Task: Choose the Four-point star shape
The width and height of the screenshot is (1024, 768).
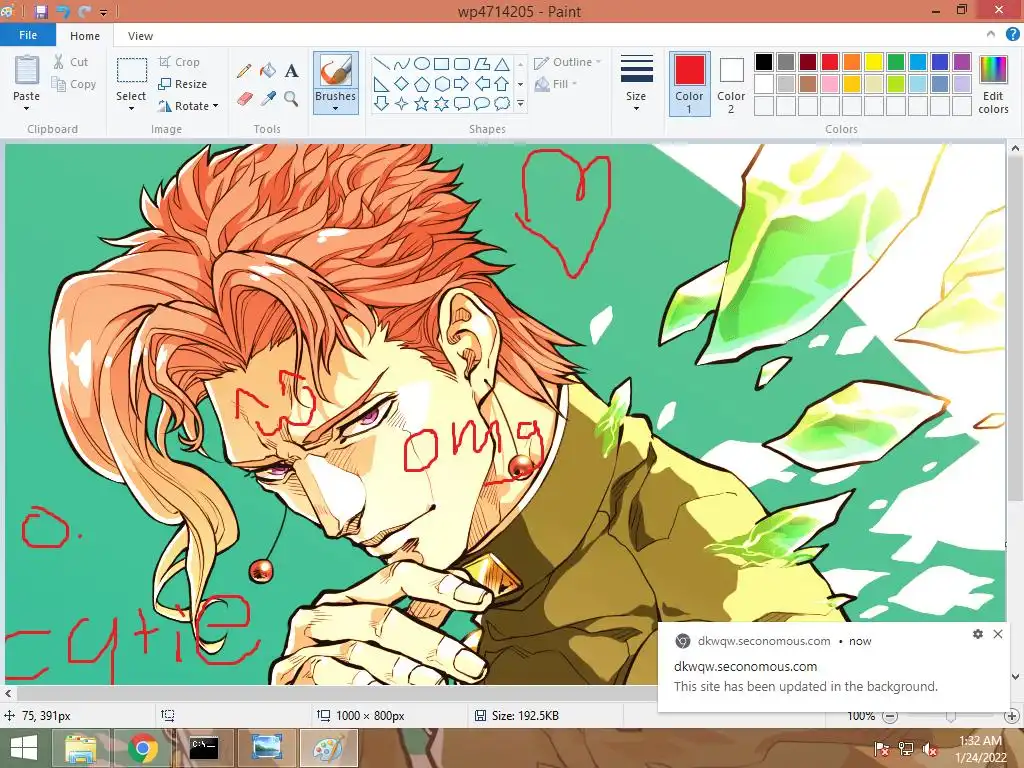Action: [402, 103]
